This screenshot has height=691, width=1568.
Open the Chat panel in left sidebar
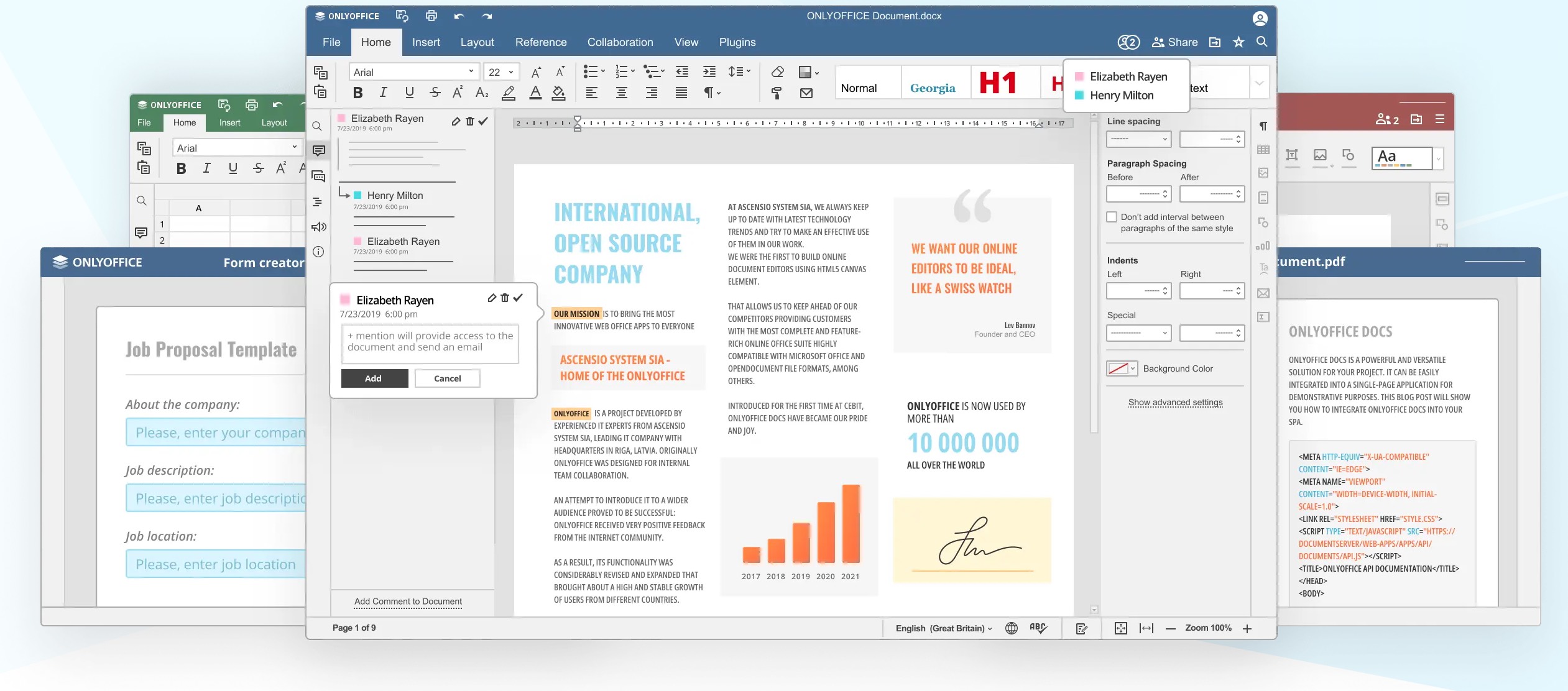click(318, 176)
